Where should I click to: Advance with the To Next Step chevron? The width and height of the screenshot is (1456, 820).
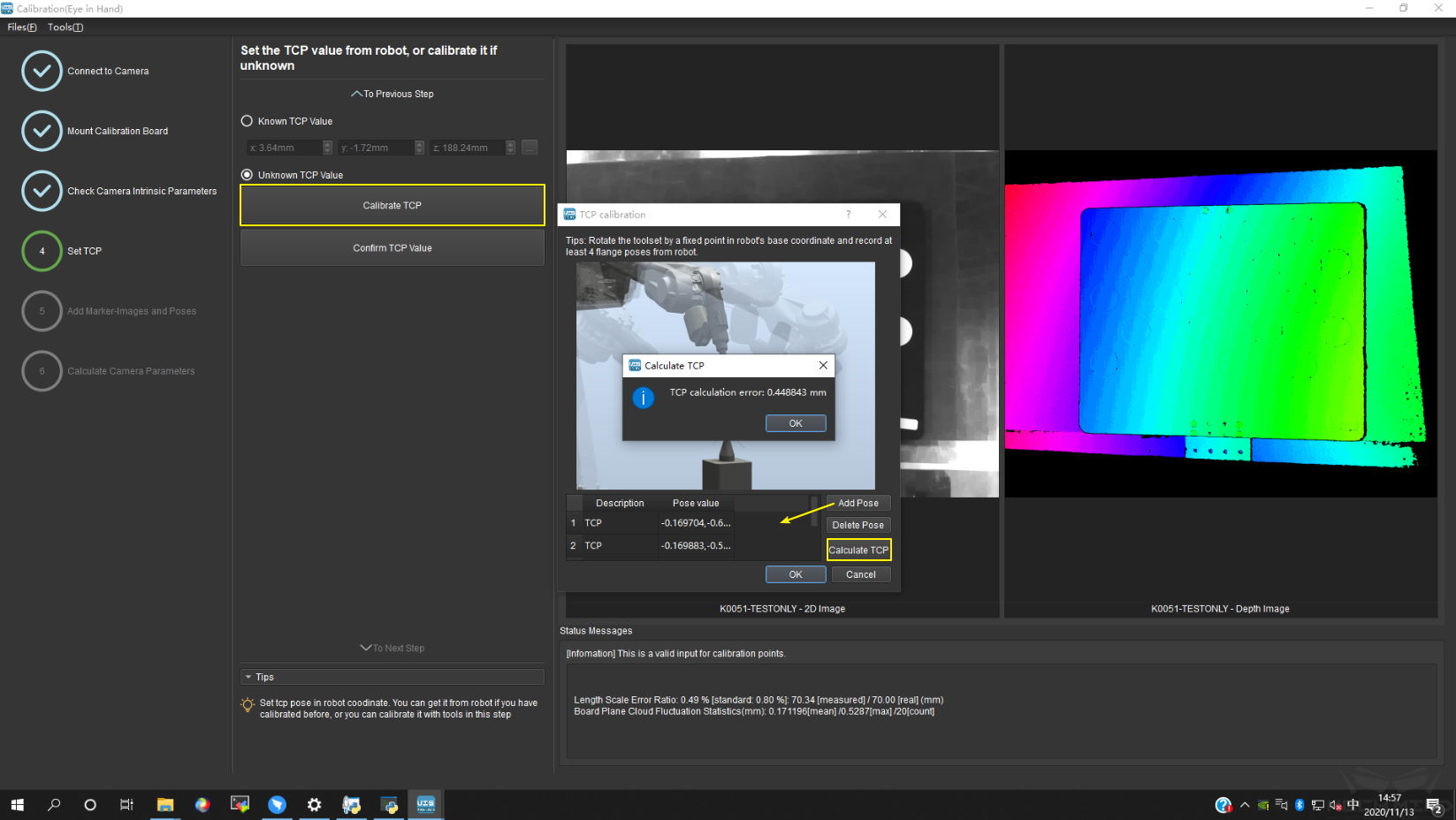click(x=365, y=648)
